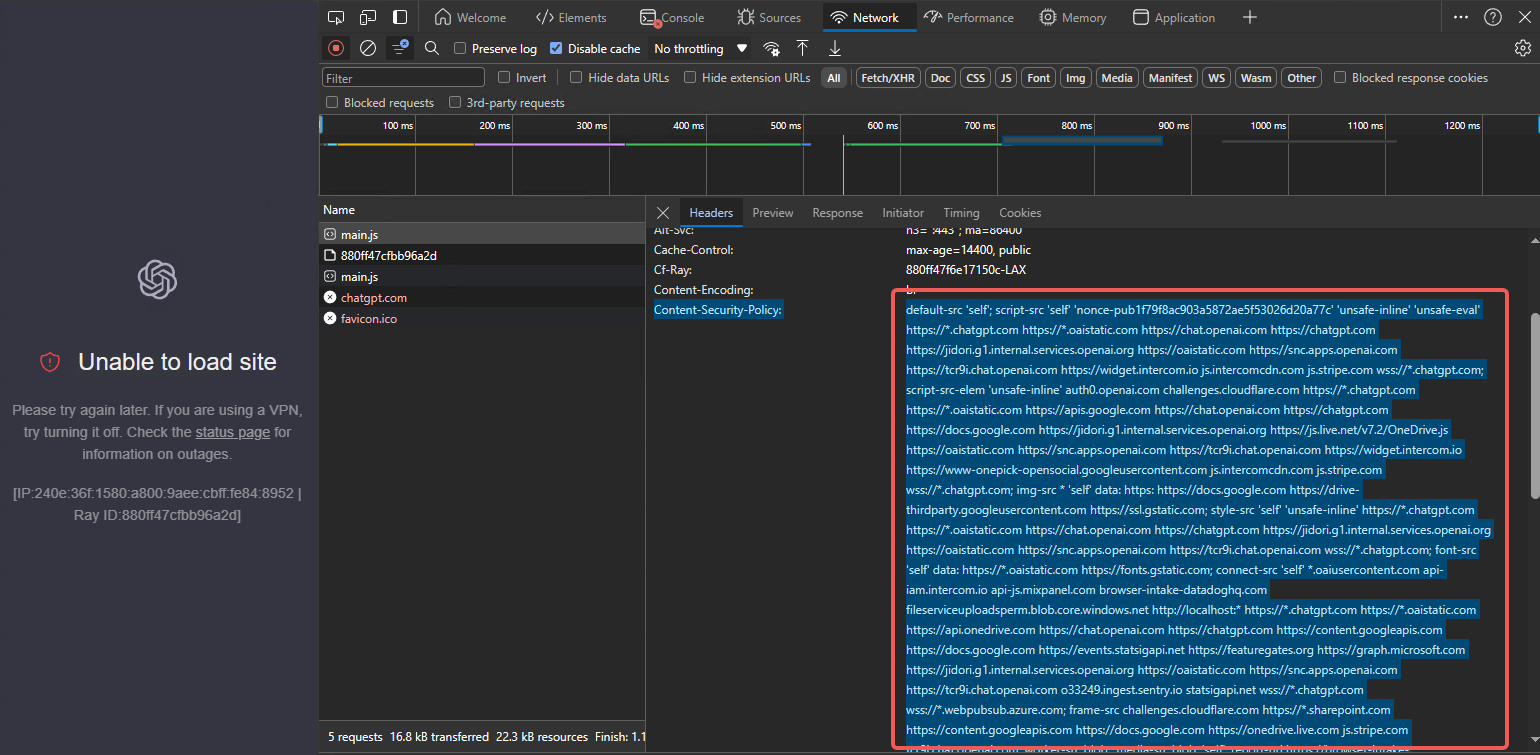1540x755 pixels.
Task: Filter requests by Manifest
Action: click(x=1171, y=78)
